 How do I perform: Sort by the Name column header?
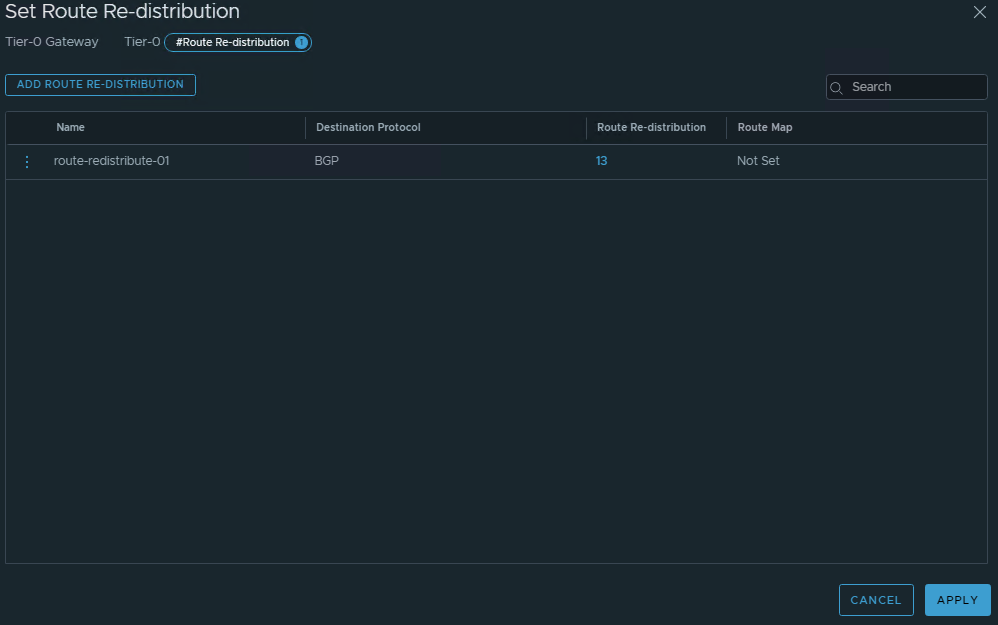[71, 127]
